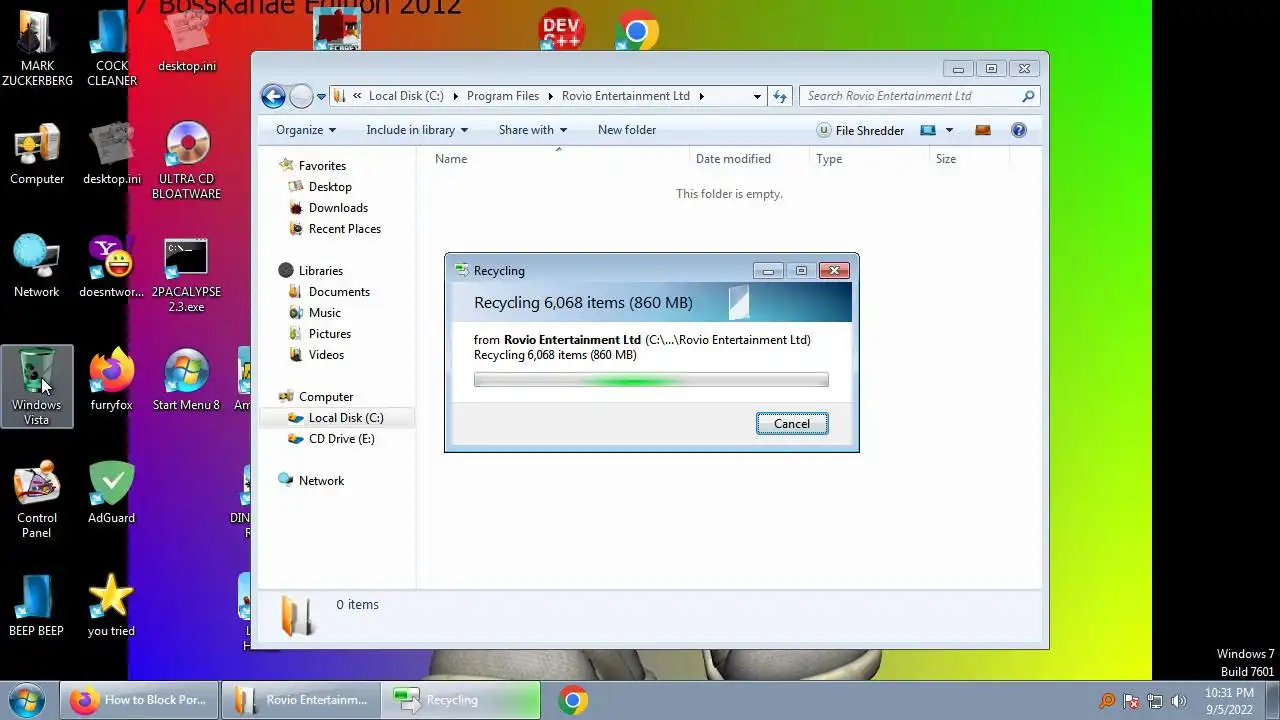The width and height of the screenshot is (1280, 720).
Task: Expand breadcrumb arrow after Program Files
Action: pos(550,96)
